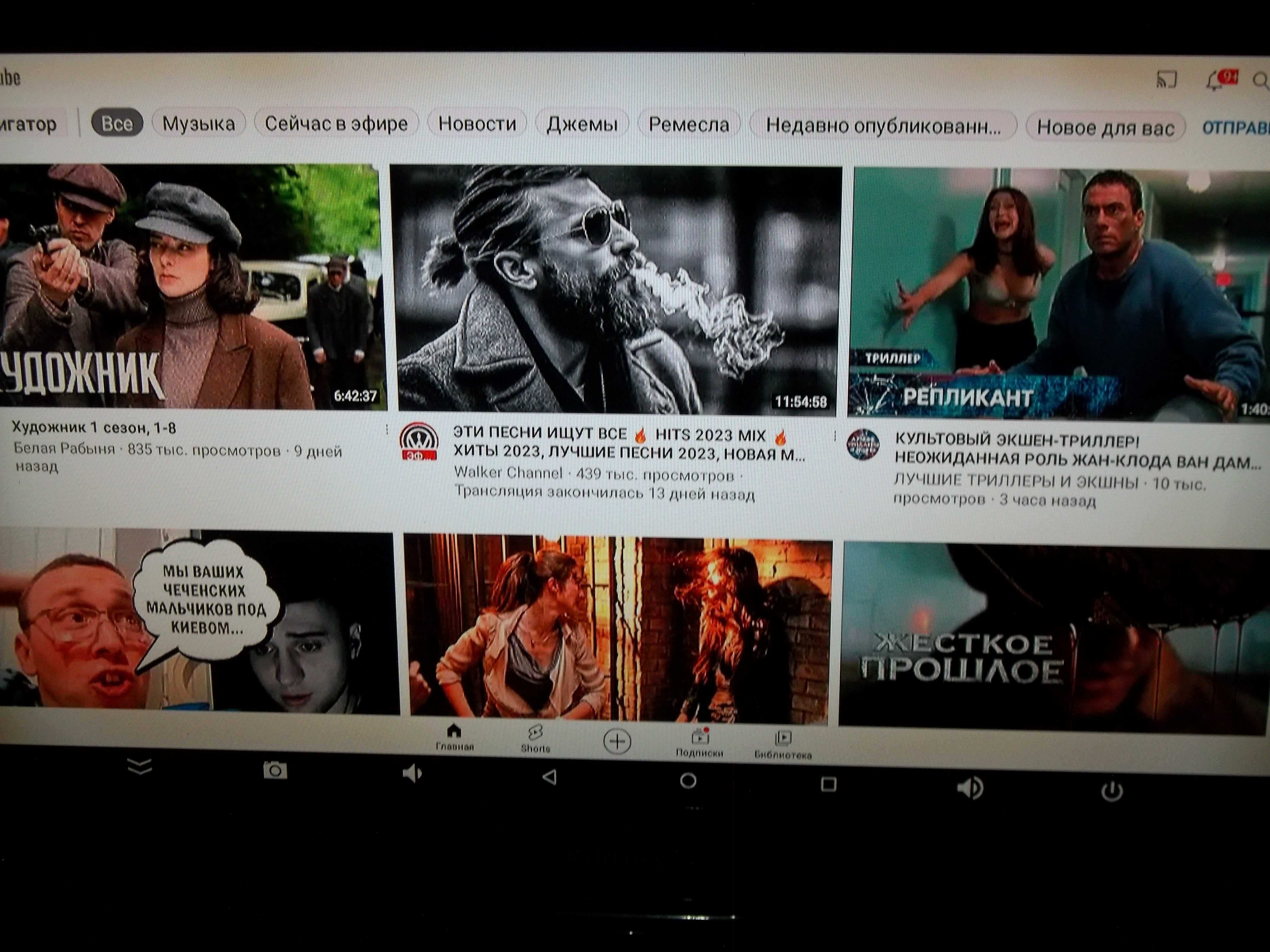Select the Музыка filter chip
Viewport: 1270px width, 952px height.
(x=199, y=123)
